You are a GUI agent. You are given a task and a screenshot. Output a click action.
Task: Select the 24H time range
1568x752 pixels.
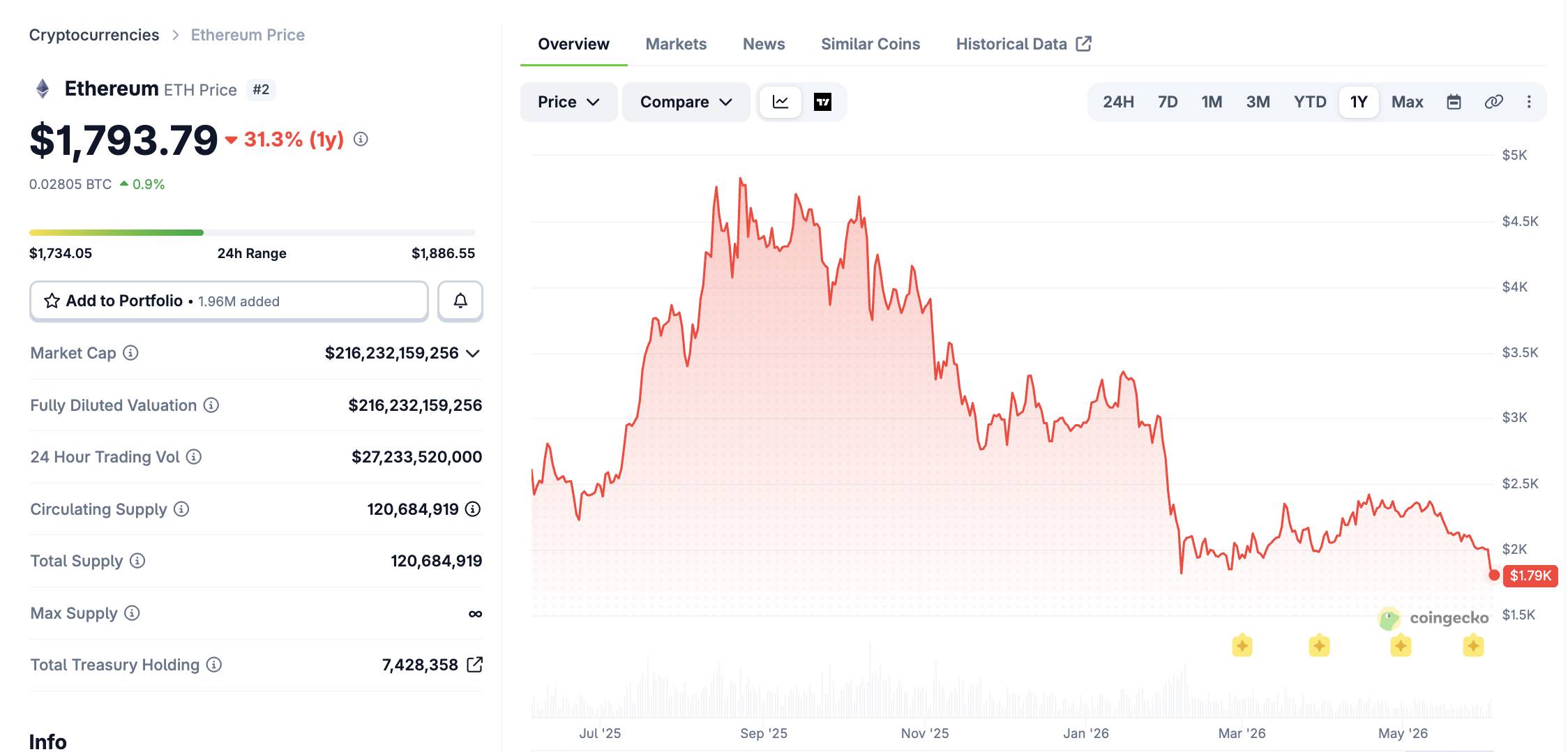(1118, 102)
